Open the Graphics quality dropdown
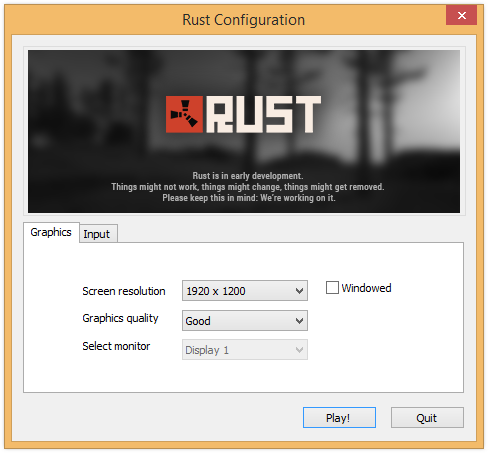489x453 pixels. pos(245,321)
